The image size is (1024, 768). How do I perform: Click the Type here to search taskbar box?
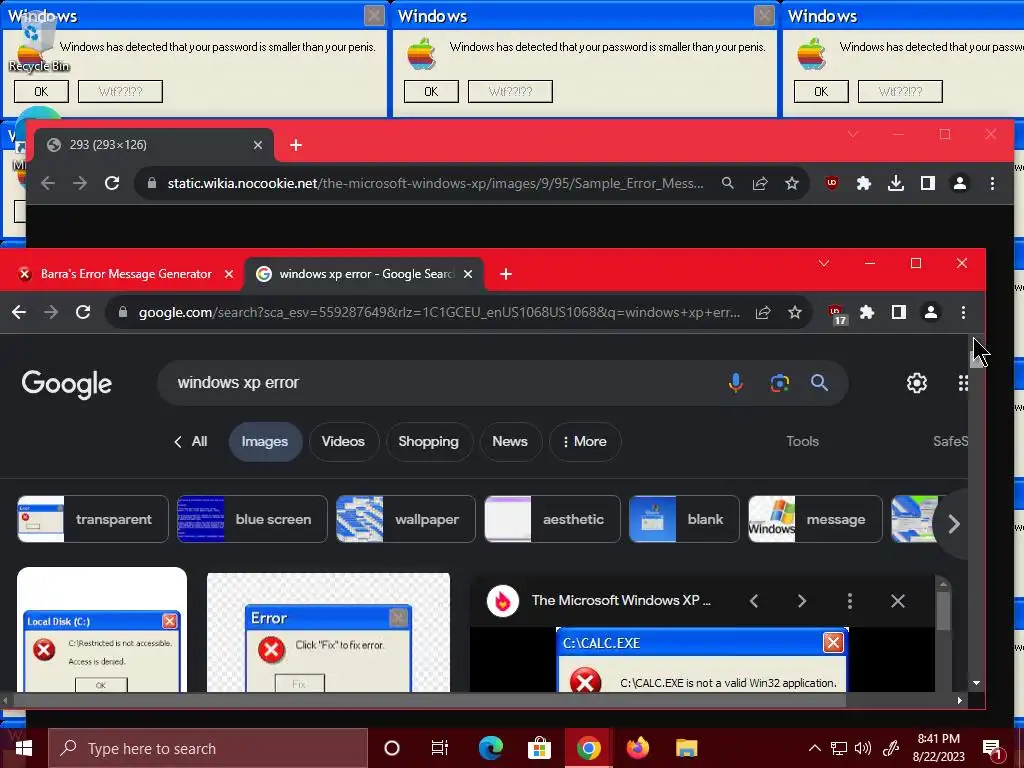click(x=208, y=748)
